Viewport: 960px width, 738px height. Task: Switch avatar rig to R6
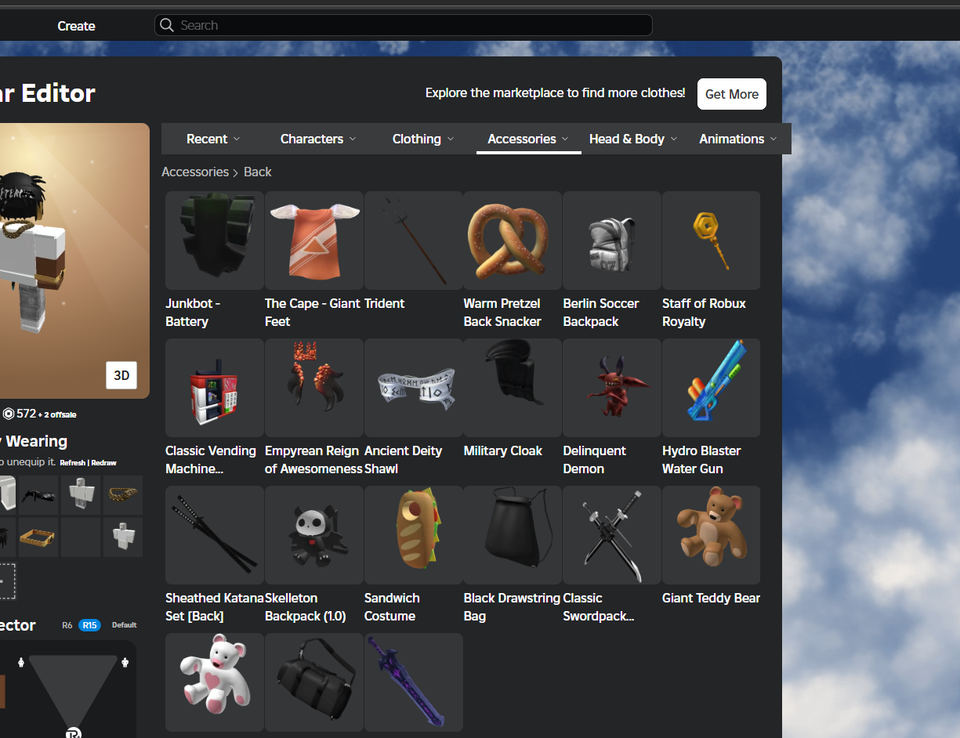click(67, 625)
